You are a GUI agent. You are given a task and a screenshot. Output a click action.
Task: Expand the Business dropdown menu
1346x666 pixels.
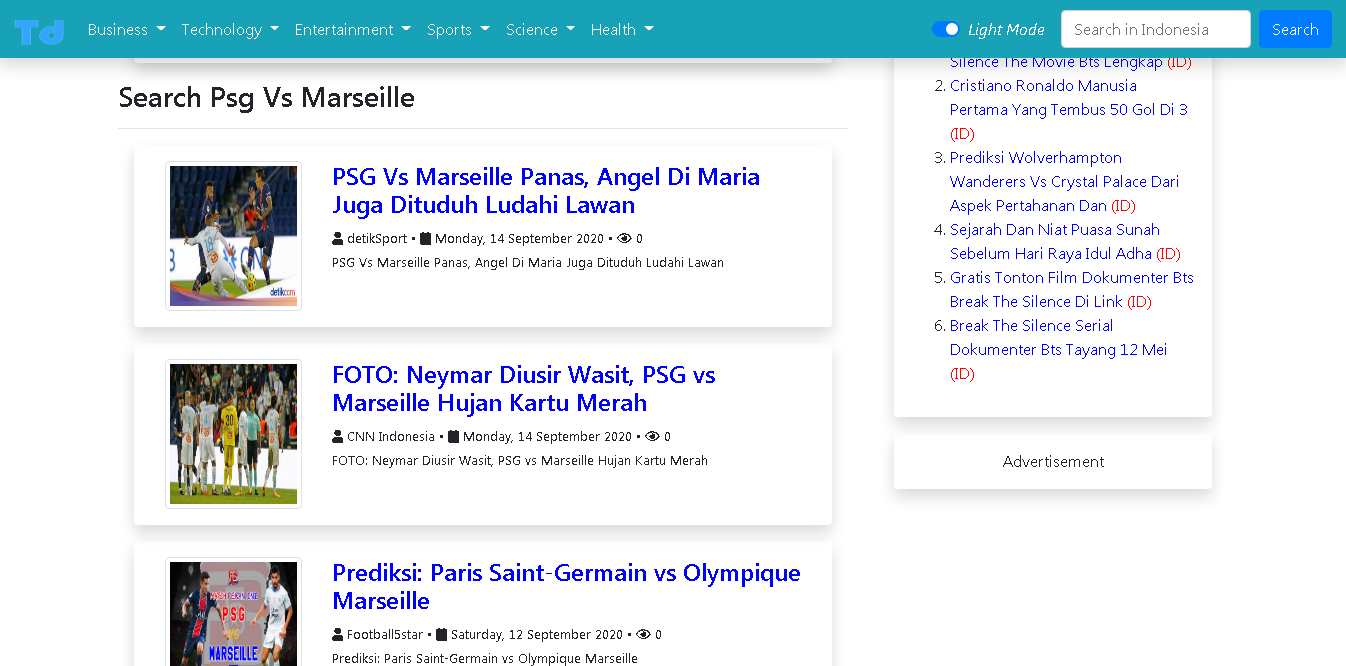click(x=126, y=30)
